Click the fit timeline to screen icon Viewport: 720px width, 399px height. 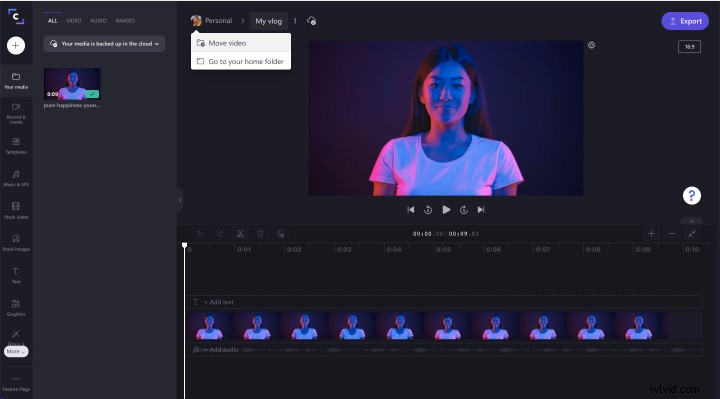pyautogui.click(x=692, y=234)
